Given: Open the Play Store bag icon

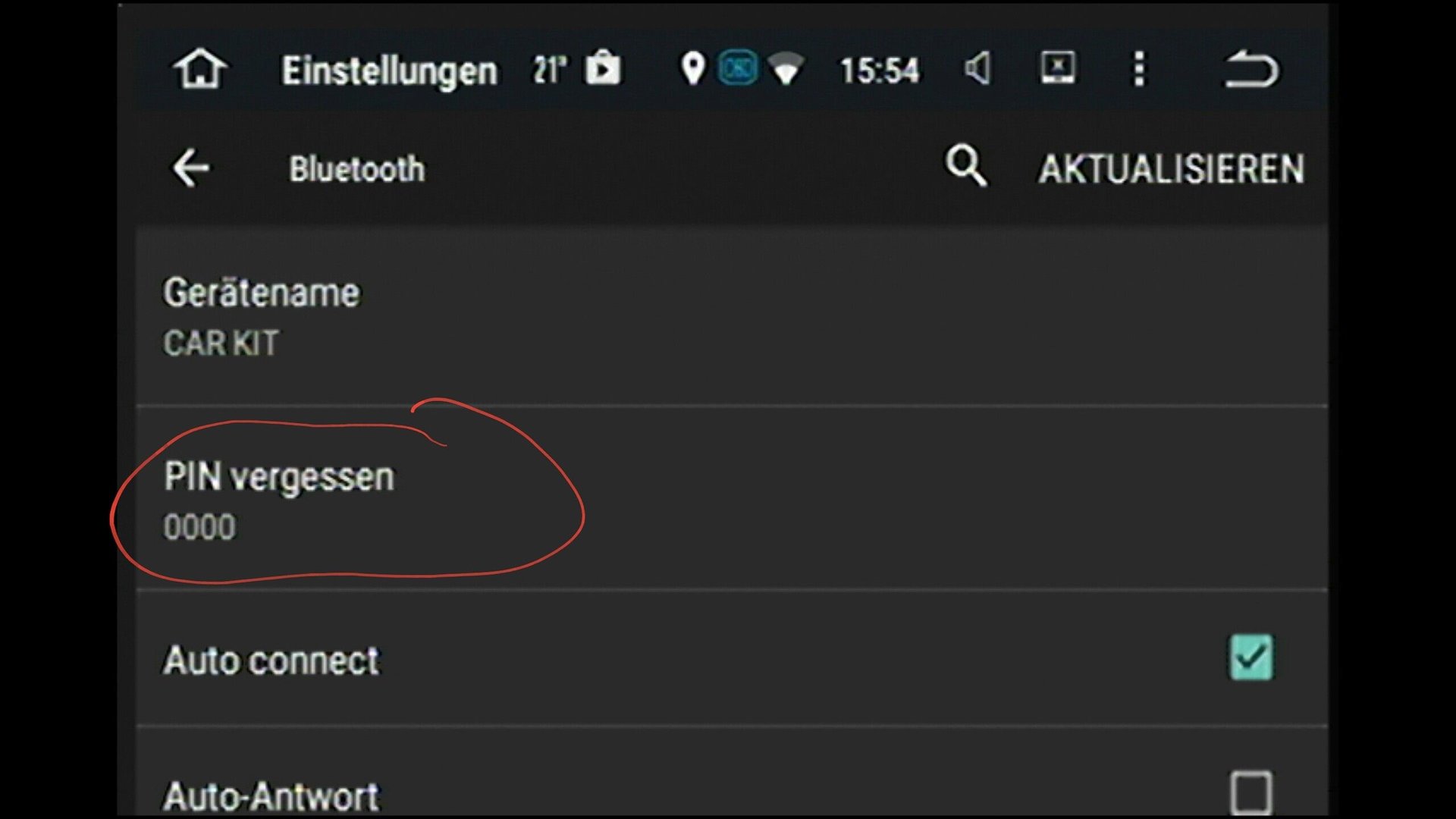Looking at the screenshot, I should (603, 68).
